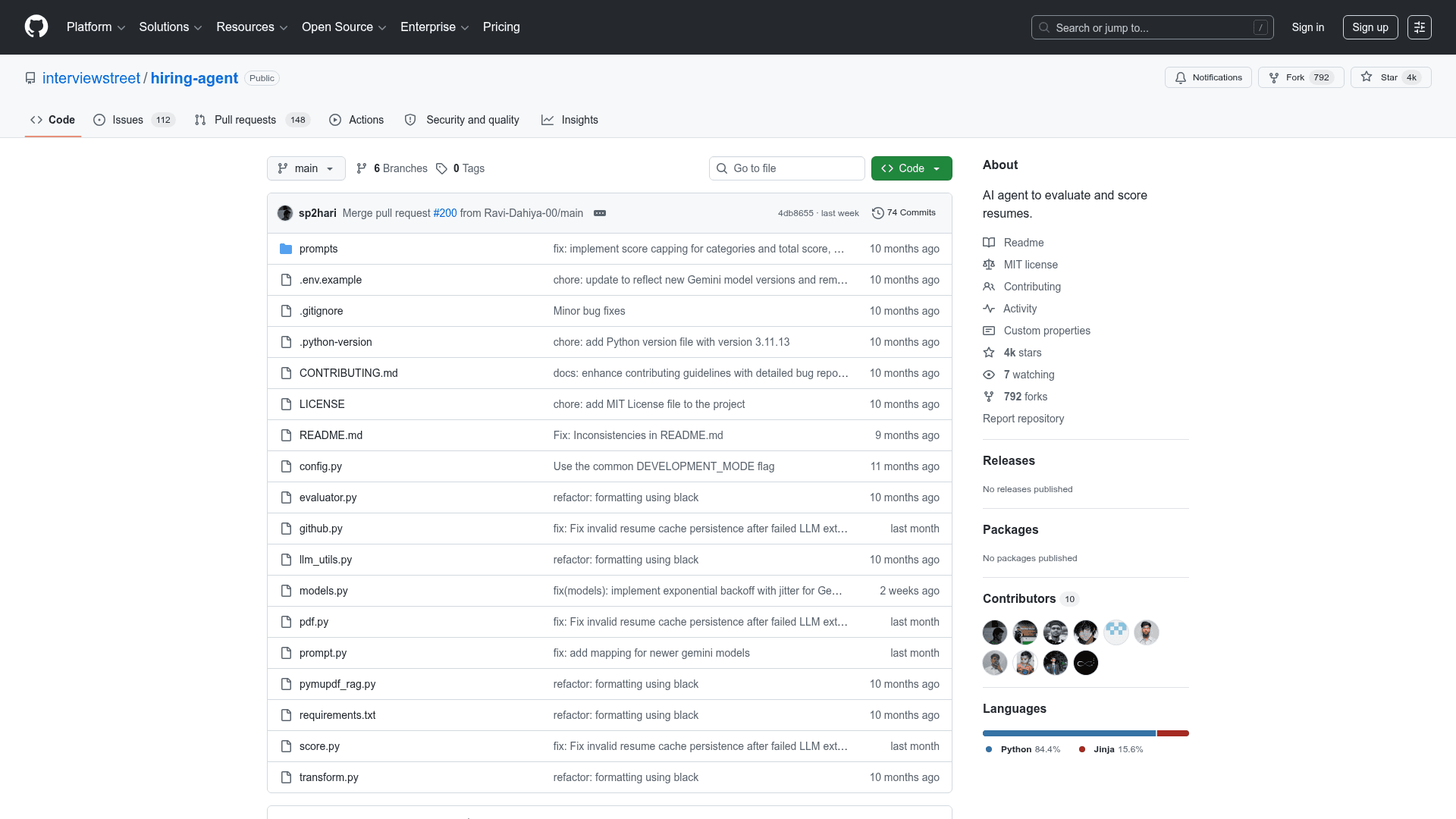Click the GitHub logo icon
Screen dimensions: 1456x819
click(36, 27)
